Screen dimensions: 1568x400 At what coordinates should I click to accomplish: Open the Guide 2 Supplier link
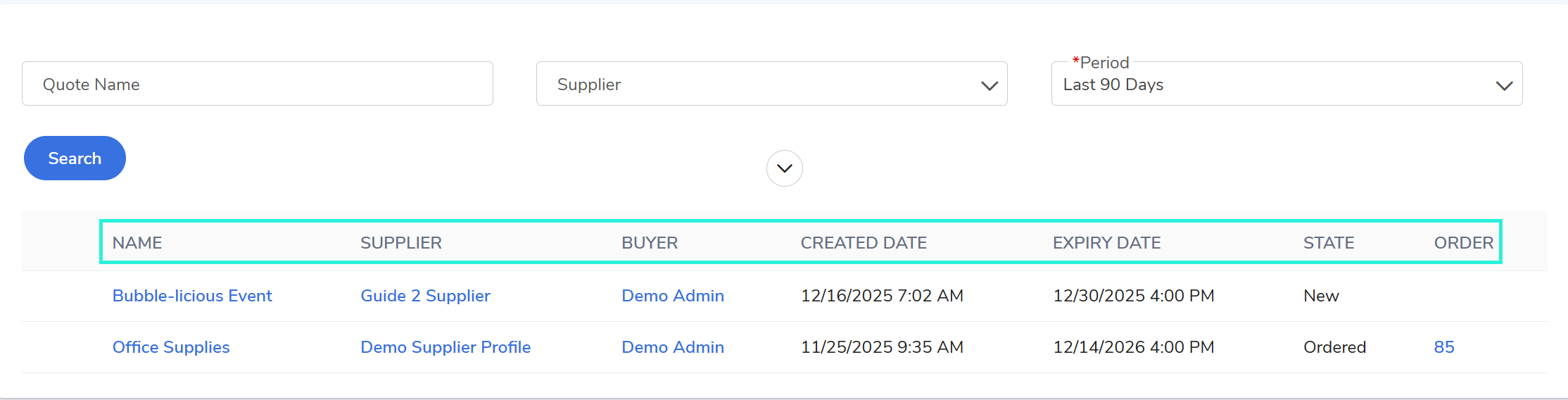[x=425, y=296]
